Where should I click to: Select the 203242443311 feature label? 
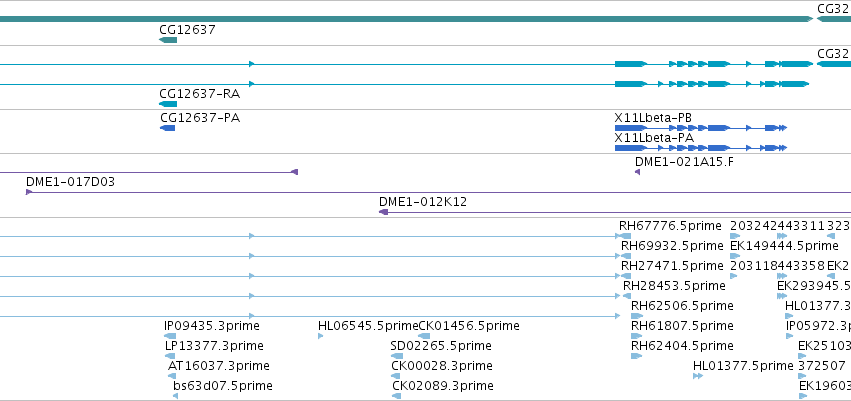(778, 226)
